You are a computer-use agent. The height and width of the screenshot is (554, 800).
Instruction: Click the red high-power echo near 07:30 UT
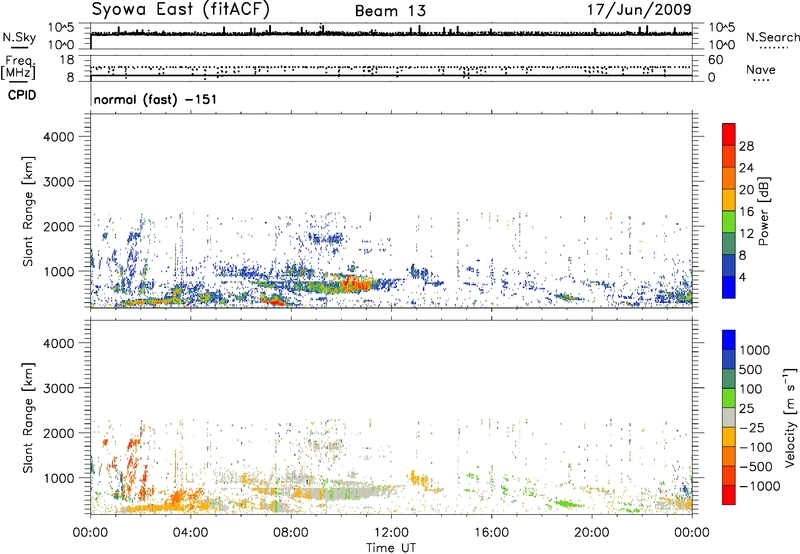pyautogui.click(x=274, y=301)
